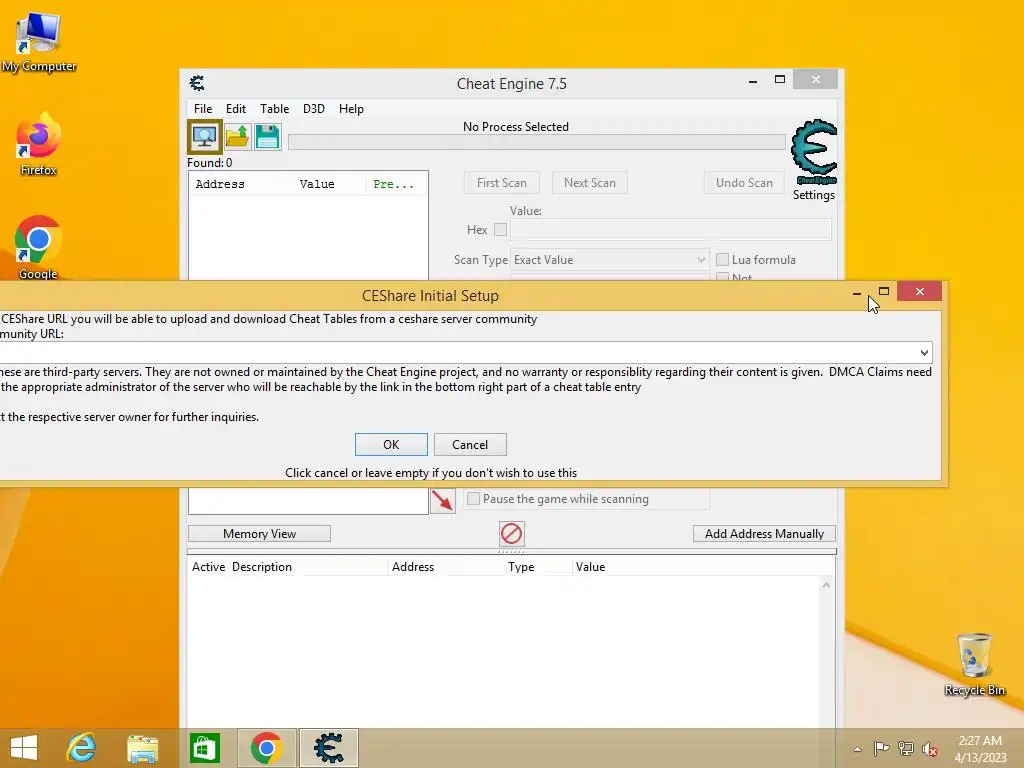The height and width of the screenshot is (768, 1024).
Task: Click the Settings label under logo
Action: click(814, 195)
